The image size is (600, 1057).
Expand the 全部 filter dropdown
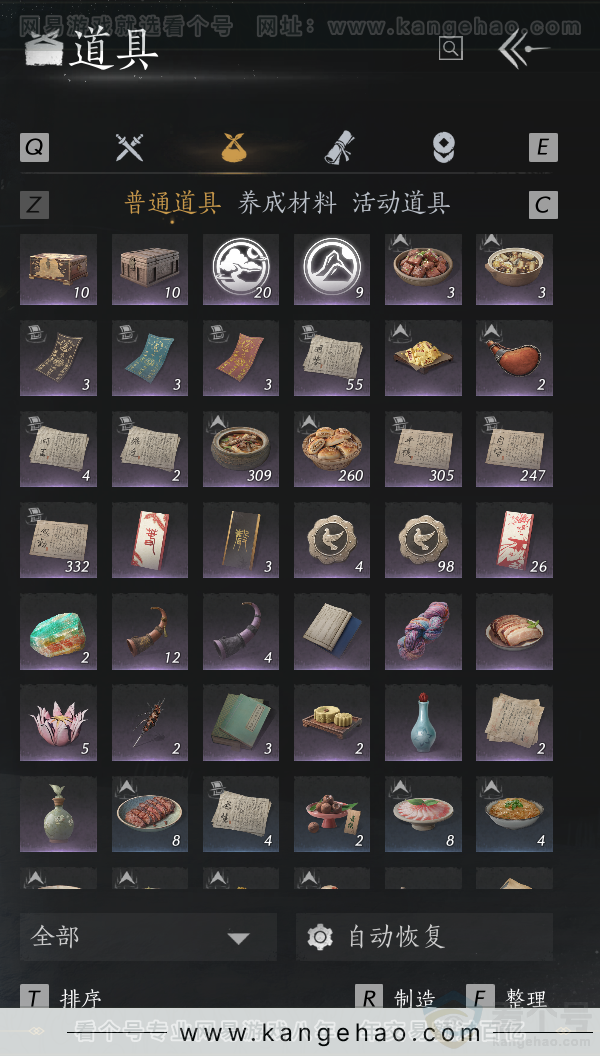(148, 937)
